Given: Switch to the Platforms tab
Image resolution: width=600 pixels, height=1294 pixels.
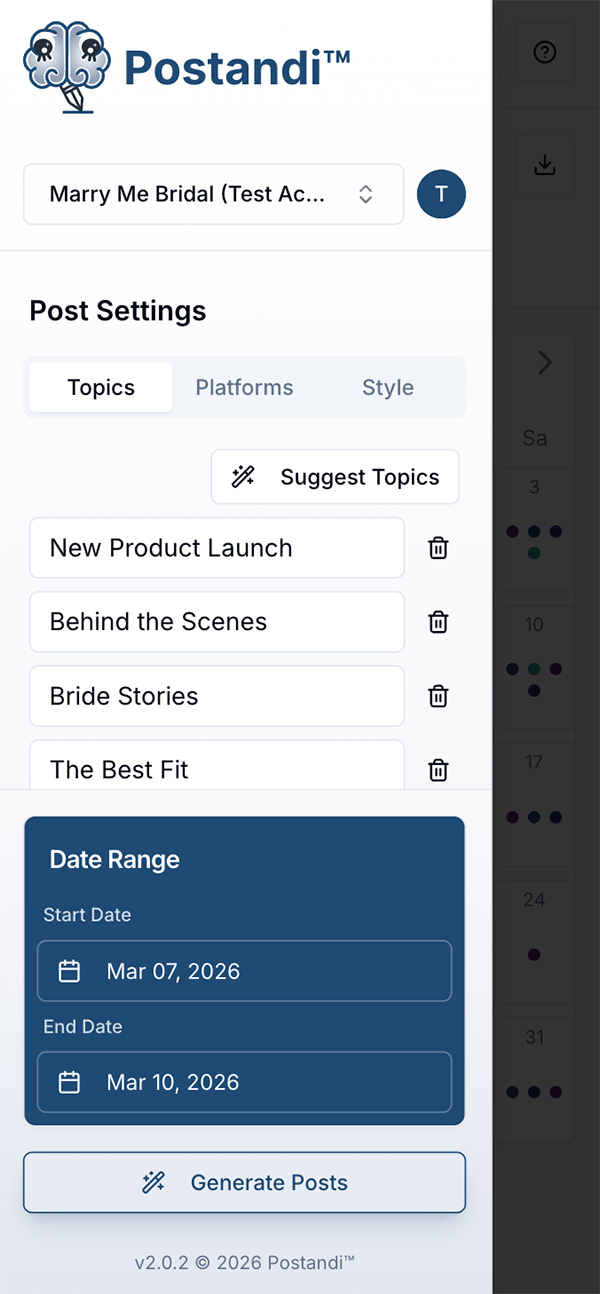Looking at the screenshot, I should tap(244, 388).
